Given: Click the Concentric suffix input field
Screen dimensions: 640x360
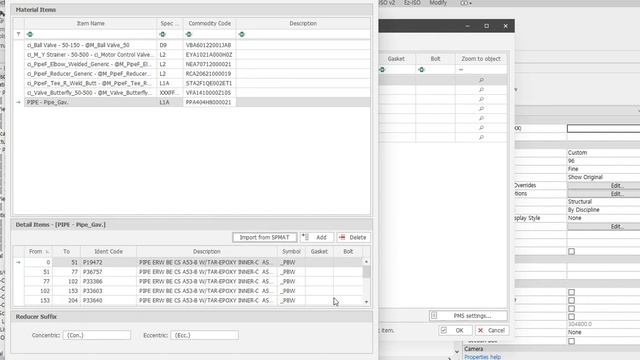Looking at the screenshot, I should pos(97,335).
